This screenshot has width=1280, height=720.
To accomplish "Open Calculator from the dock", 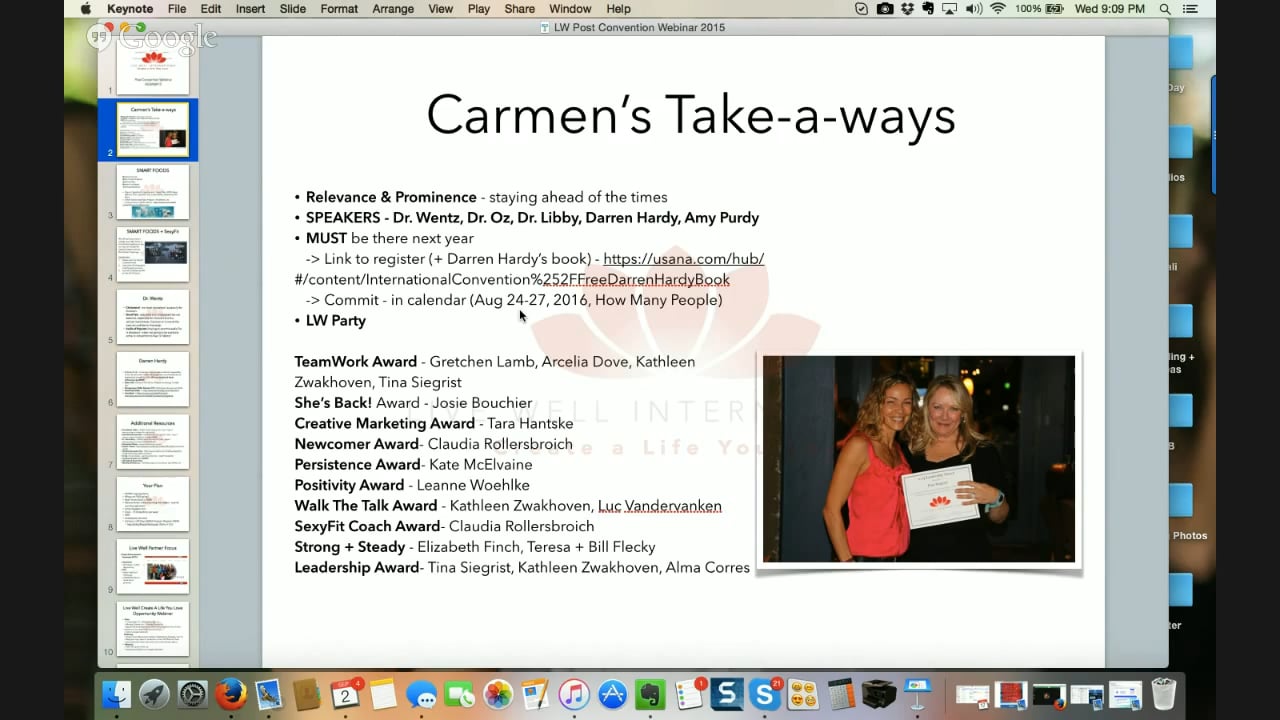I will click(x=841, y=694).
